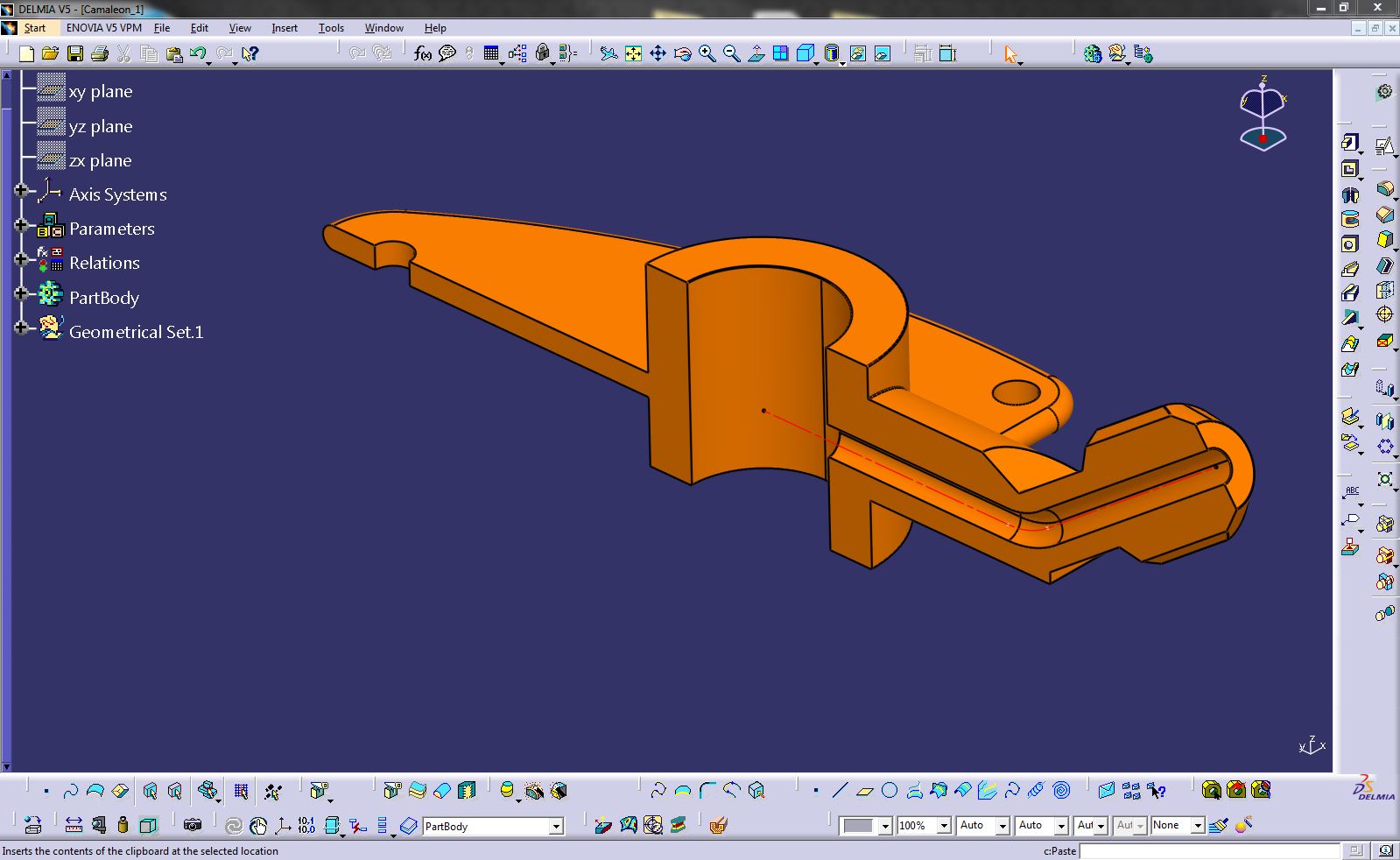Image resolution: width=1400 pixels, height=860 pixels.
Task: Open the Insert menu
Action: click(285, 28)
